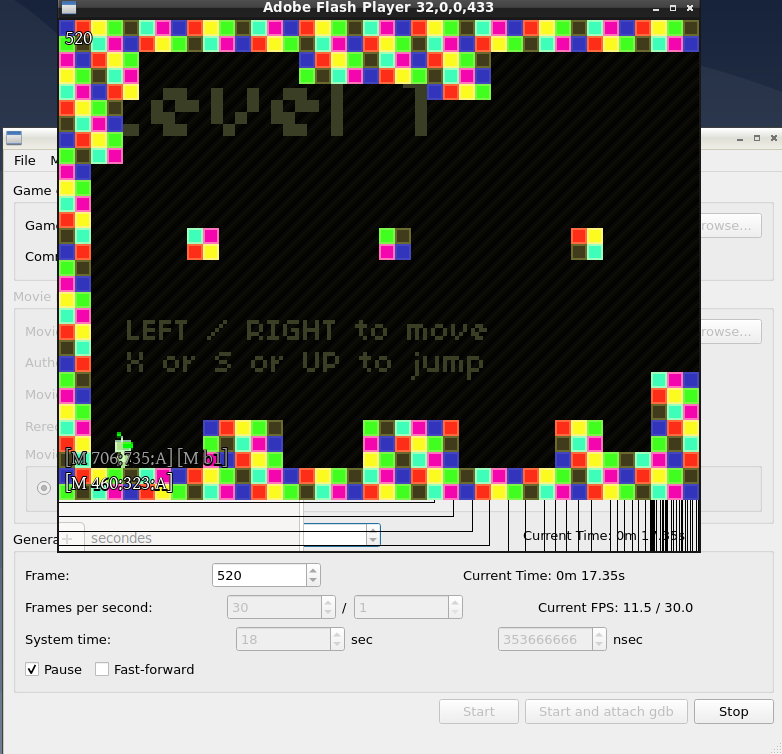This screenshot has width=782, height=754.
Task: Decrease frames per second denominator stepper
Action: (455, 613)
